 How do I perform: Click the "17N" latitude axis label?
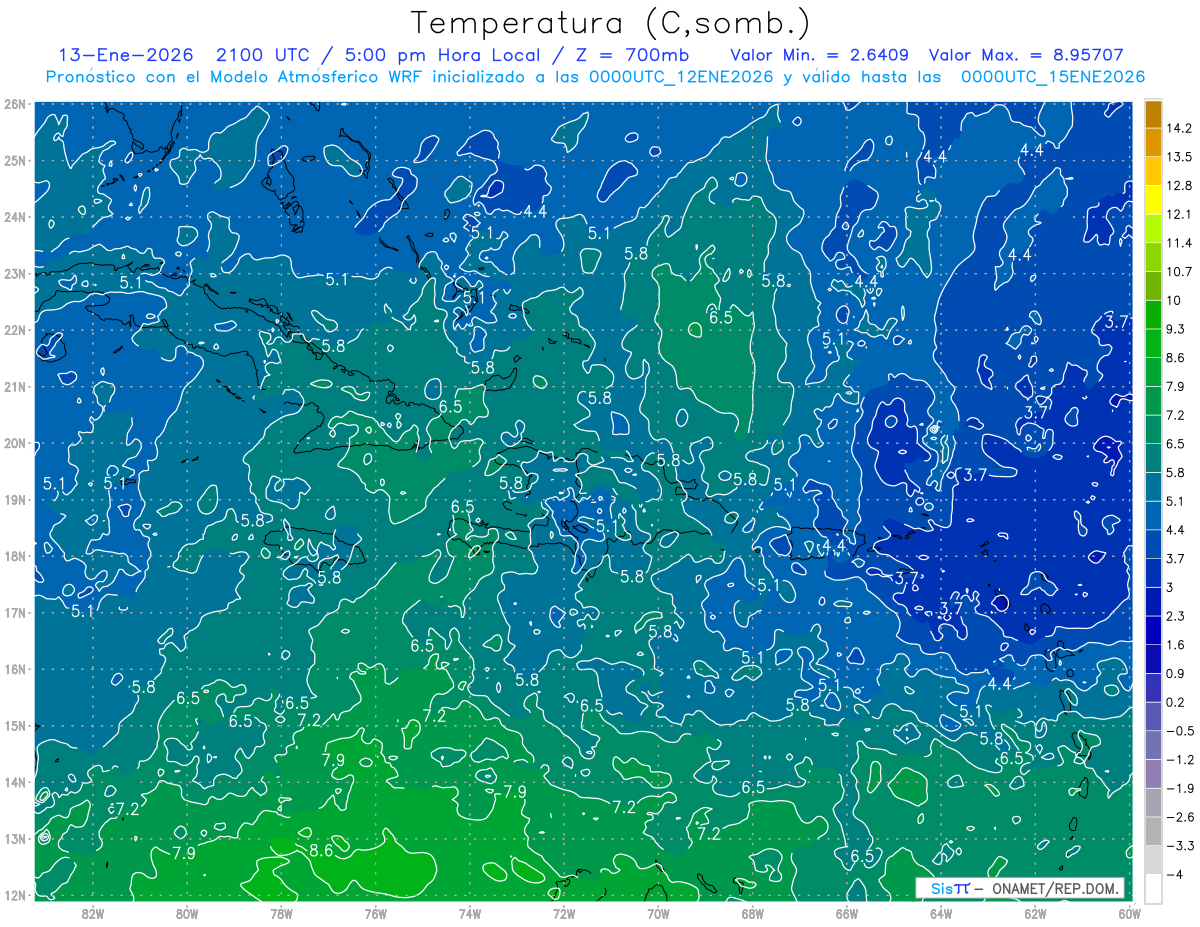pos(15,613)
